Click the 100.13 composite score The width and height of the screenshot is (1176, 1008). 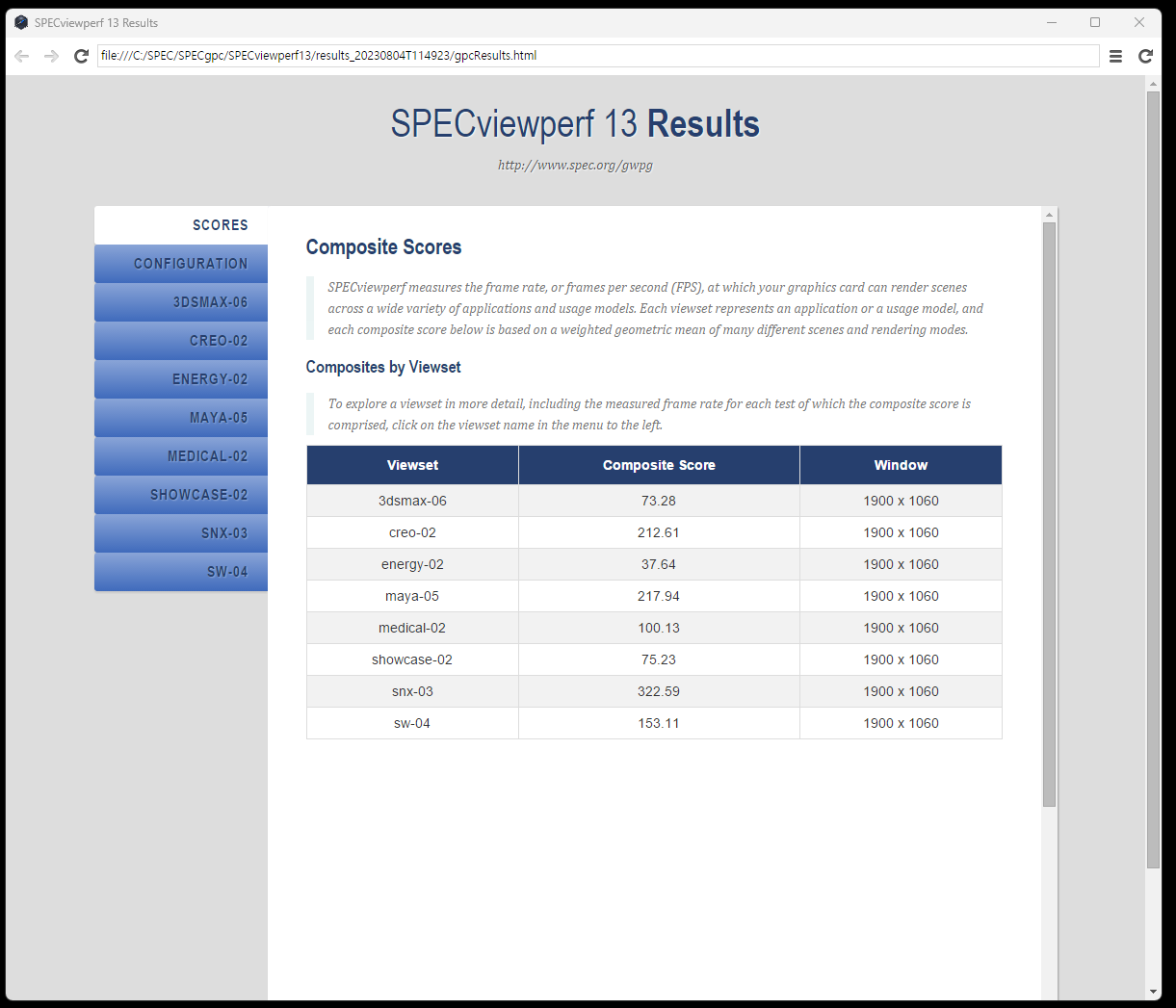pyautogui.click(x=659, y=628)
